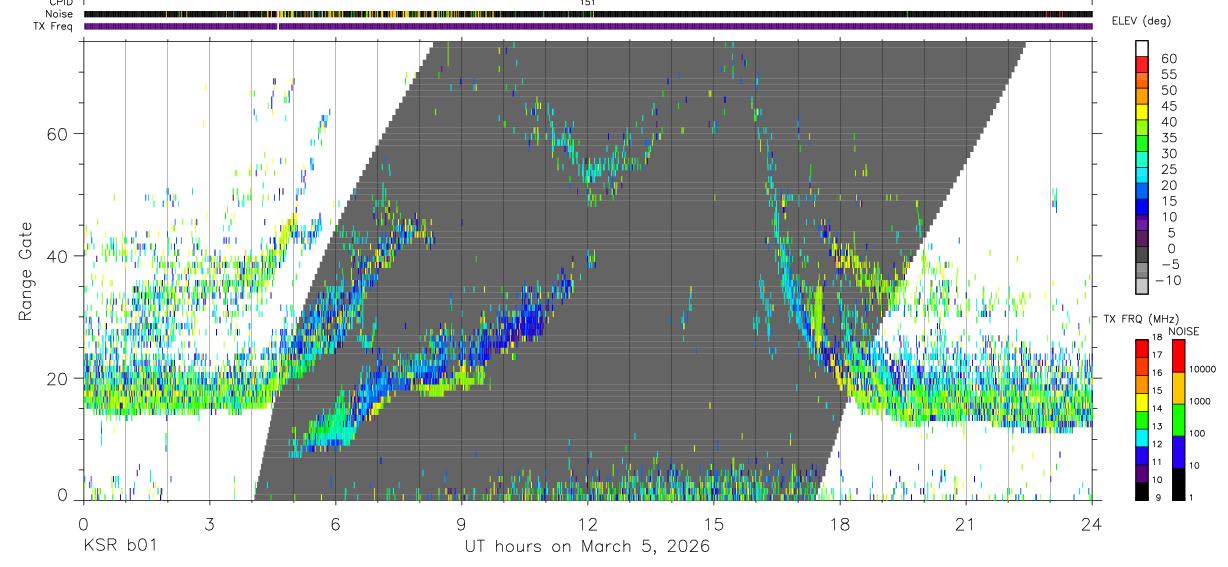Click the 'ELEV (deg)' legend title
Viewport: 1228px width, 567px height.
1141,21
